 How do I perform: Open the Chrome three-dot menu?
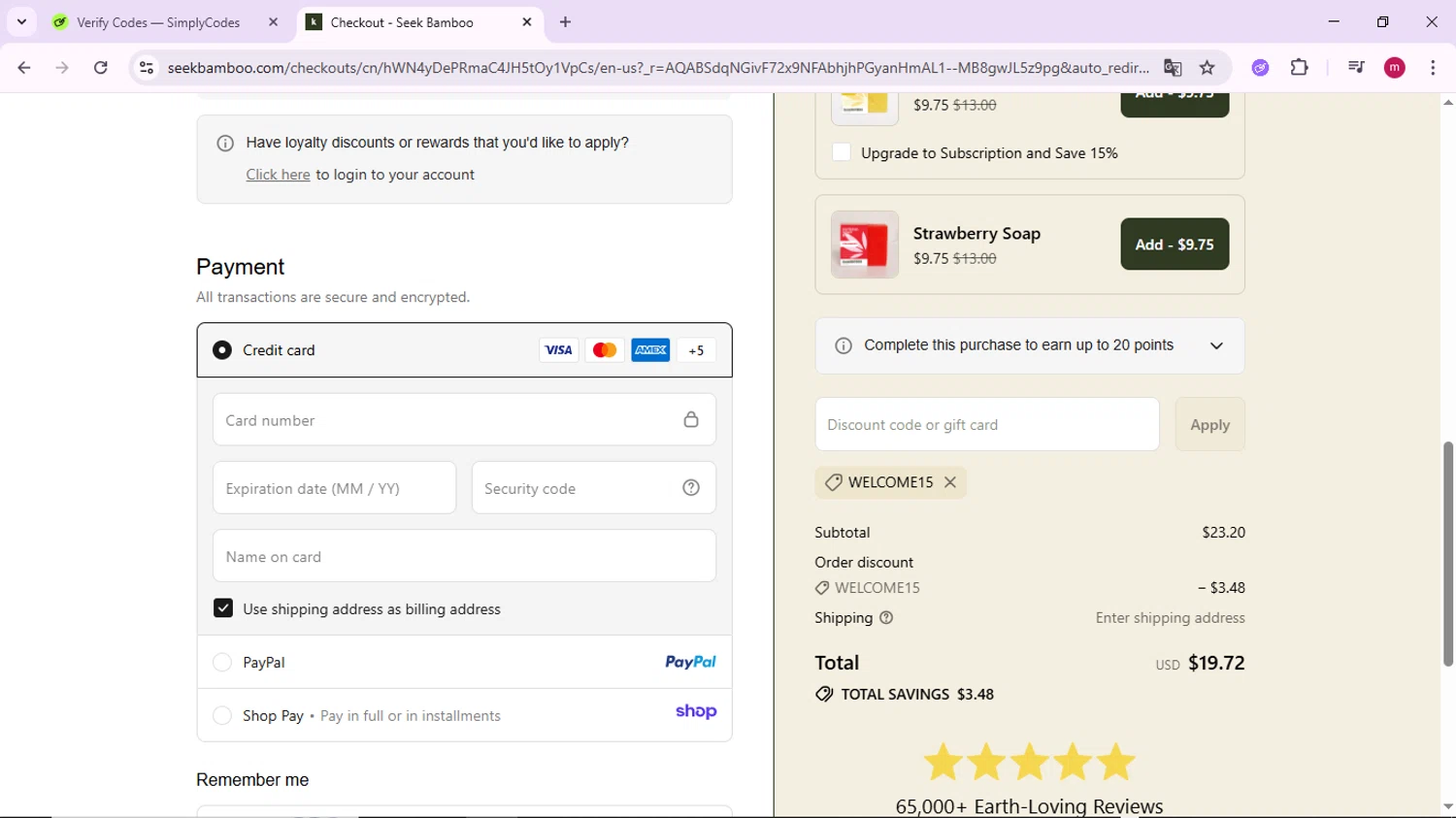pos(1433,68)
